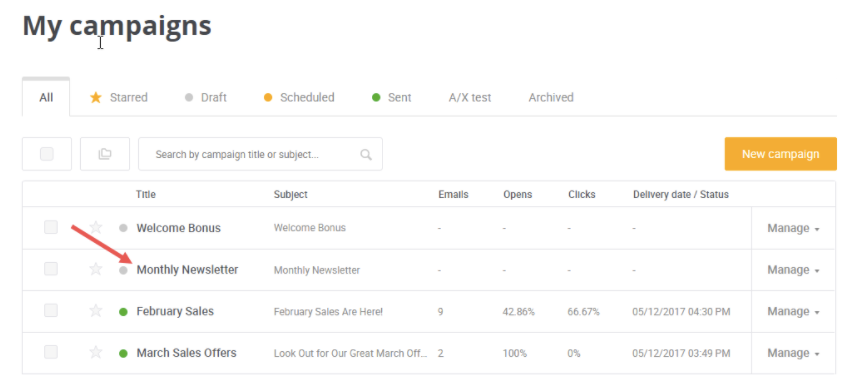Star the February Sales campaign
857x386 pixels.
click(96, 311)
